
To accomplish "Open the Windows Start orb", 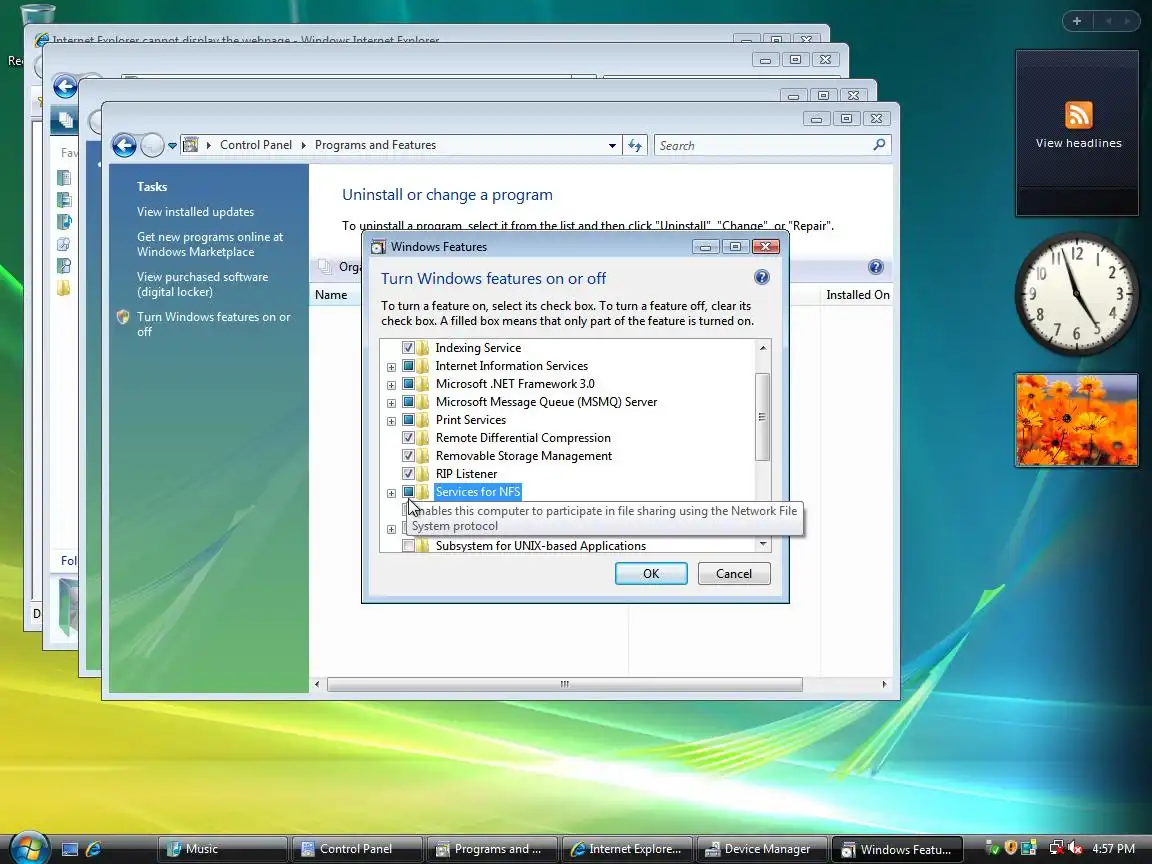I will coord(29,847).
